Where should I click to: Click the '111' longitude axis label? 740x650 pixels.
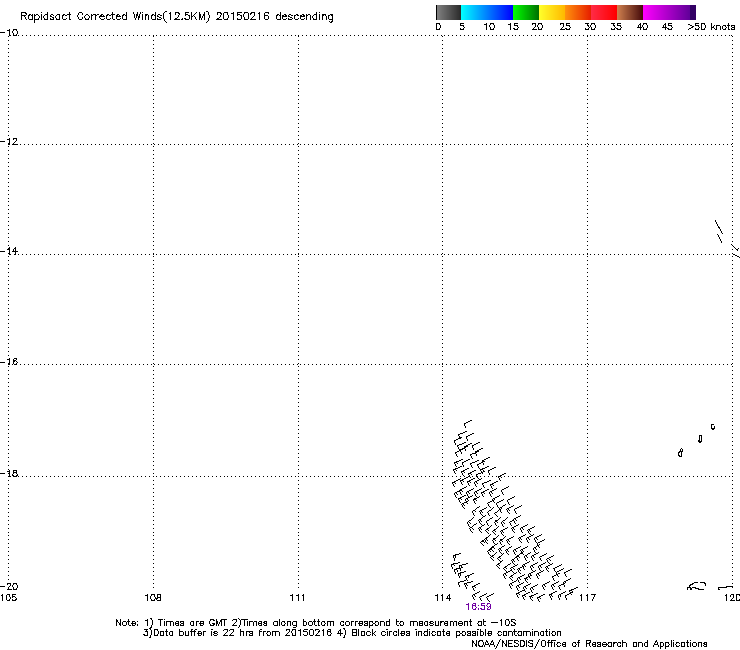click(x=297, y=598)
